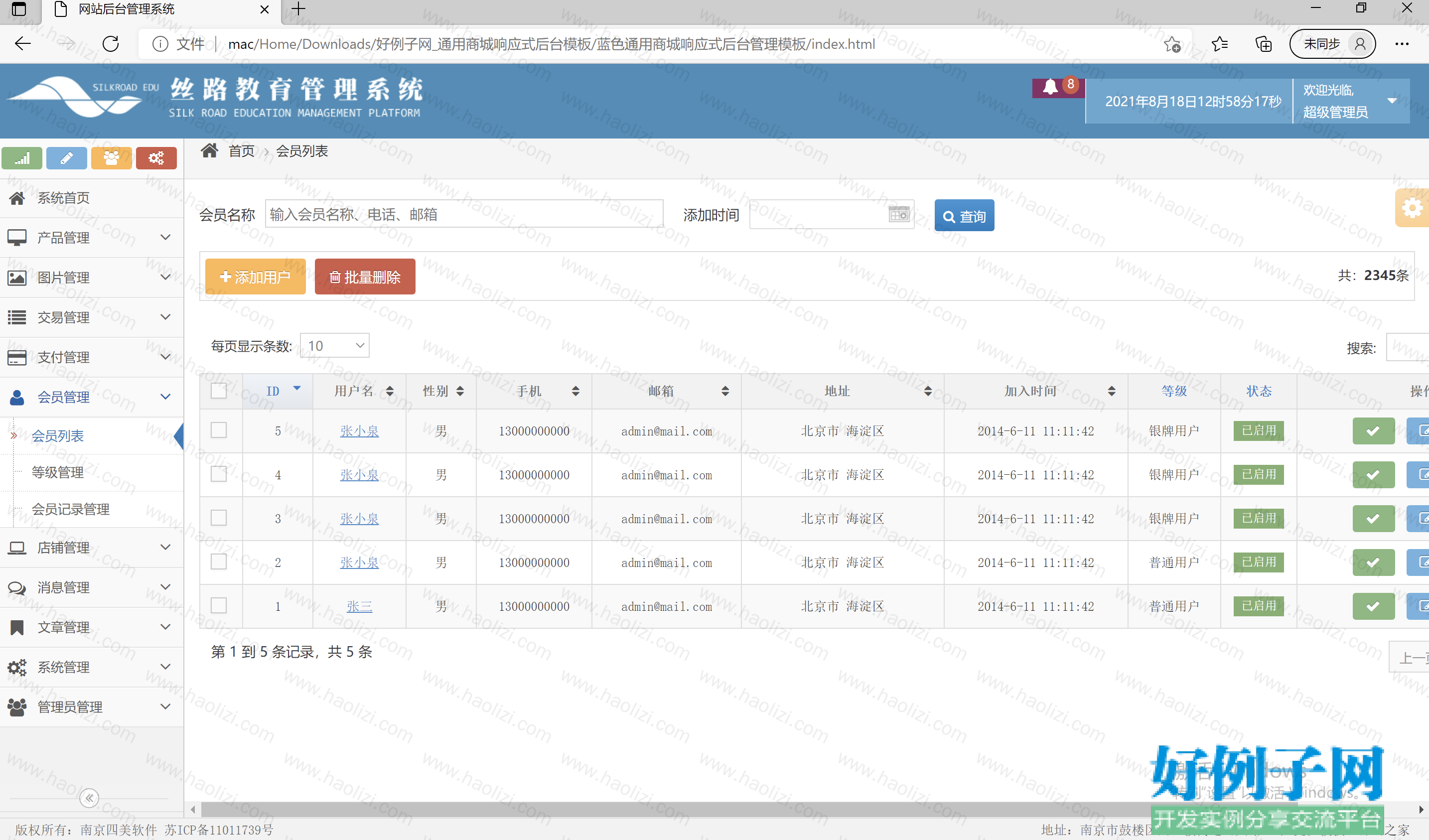
Task: Open the orange settings gear tab at right edge
Action: click(1412, 208)
